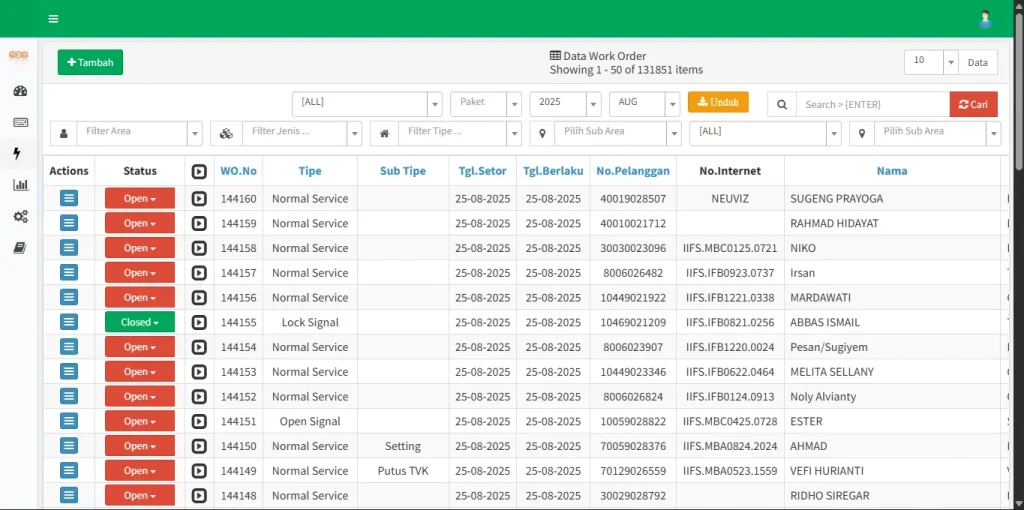Screen dimensions: 1024x510
Task: Open page size dropdown showing 10
Action: point(931,62)
